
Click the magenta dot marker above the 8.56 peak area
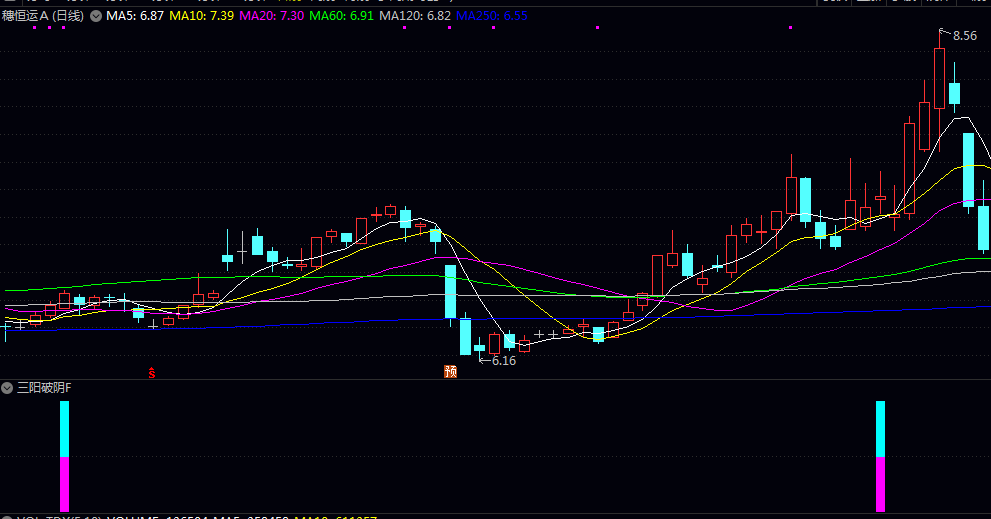click(x=790, y=27)
